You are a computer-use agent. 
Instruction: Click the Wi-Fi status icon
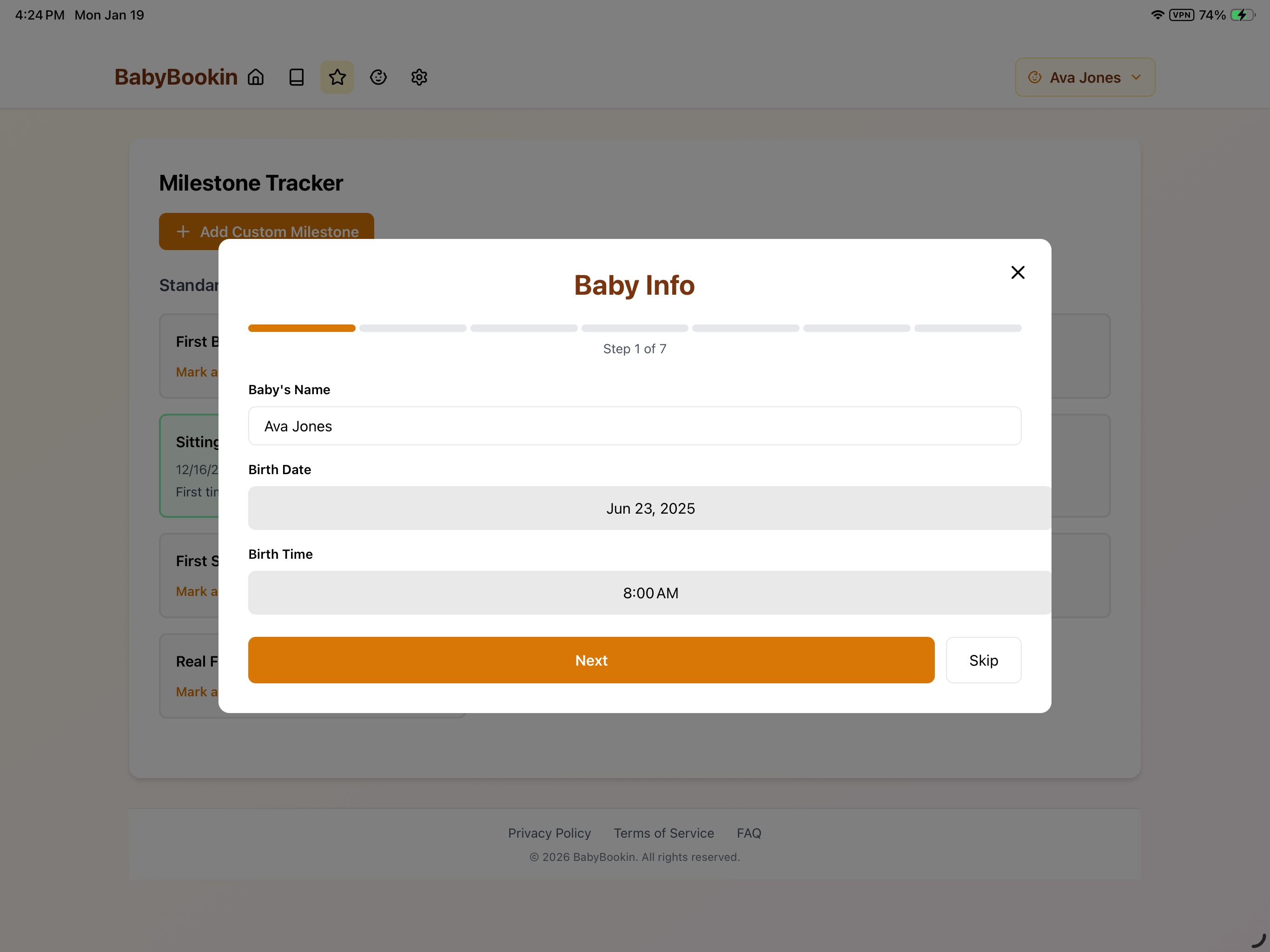click(x=1157, y=15)
